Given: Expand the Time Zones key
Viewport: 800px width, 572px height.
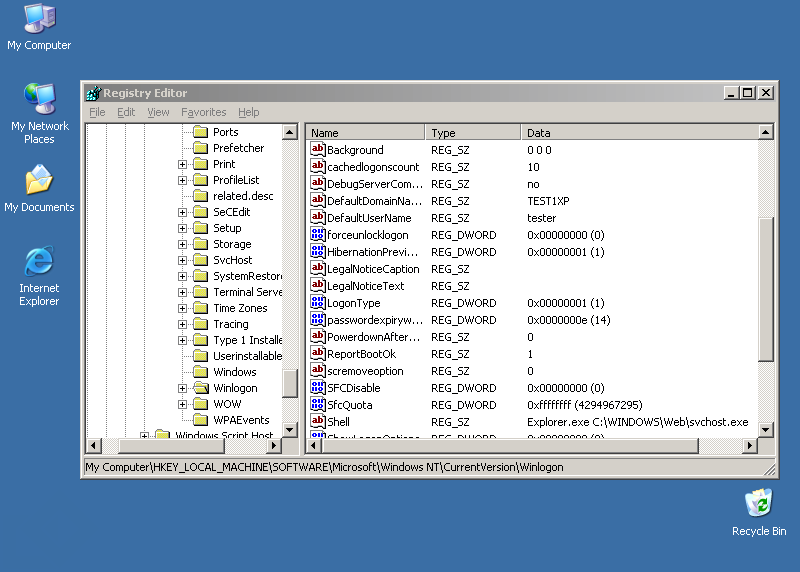Looking at the screenshot, I should pyautogui.click(x=182, y=308).
